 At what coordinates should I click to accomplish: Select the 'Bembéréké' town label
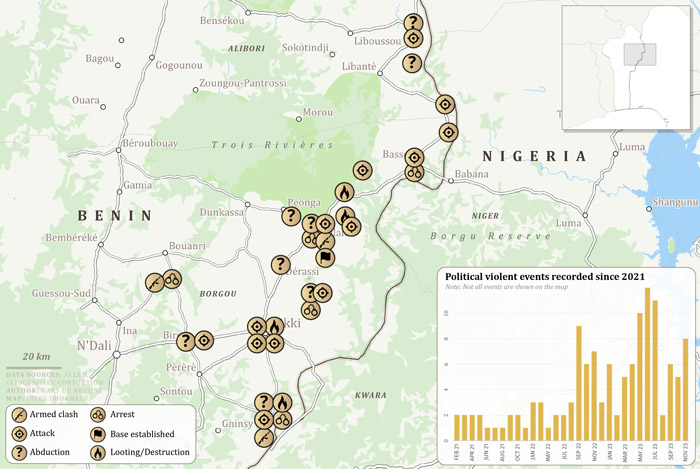tap(71, 238)
